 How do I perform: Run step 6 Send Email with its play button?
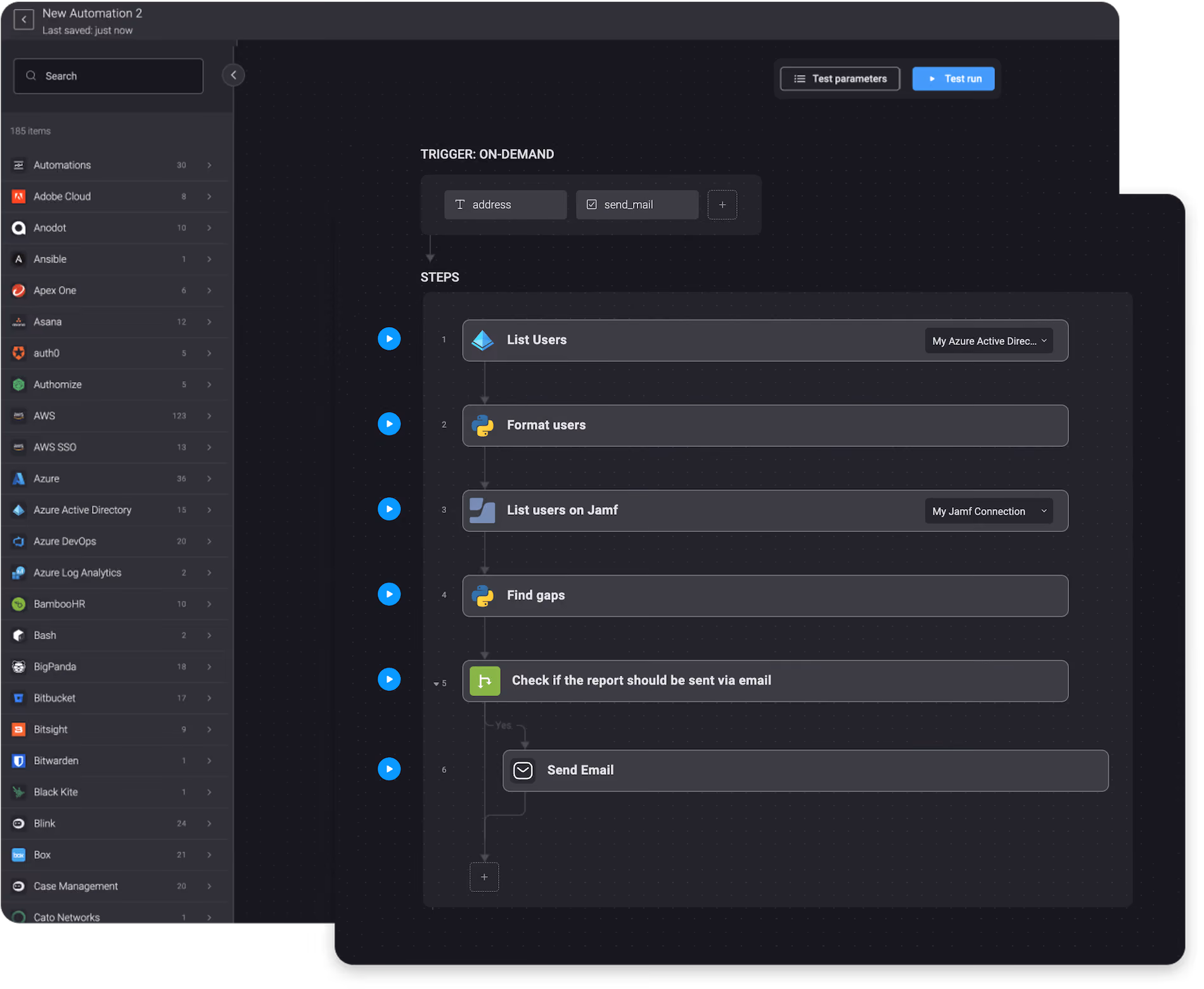point(389,770)
